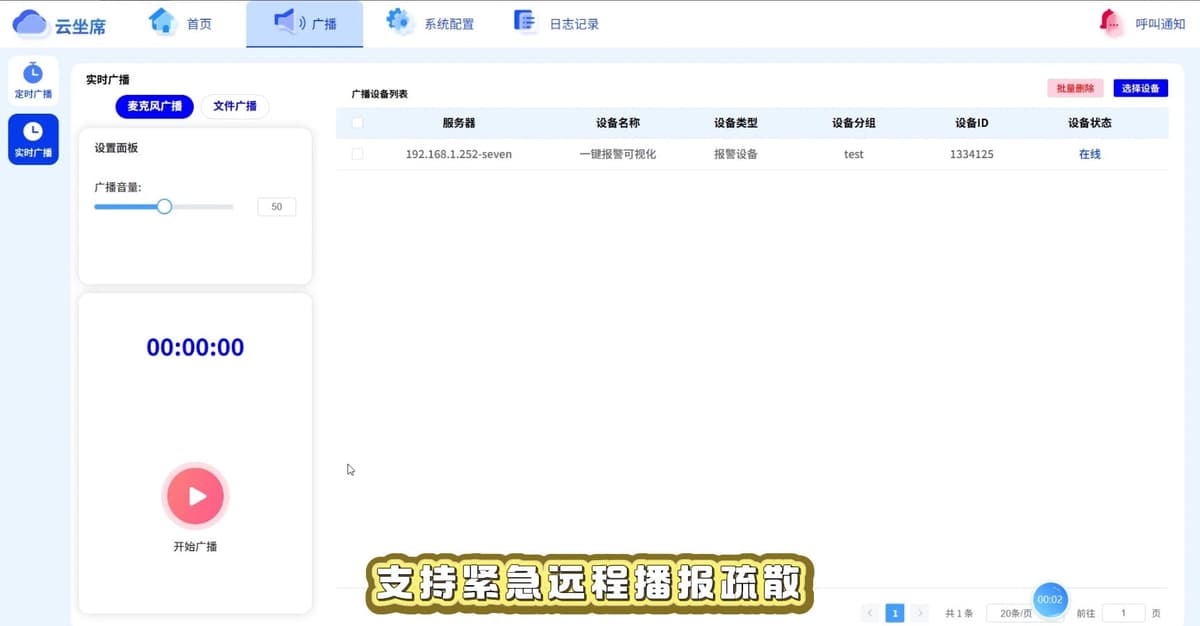The height and width of the screenshot is (626, 1200).
Task: Click the 广播设备列表 list title
Action: (x=379, y=94)
